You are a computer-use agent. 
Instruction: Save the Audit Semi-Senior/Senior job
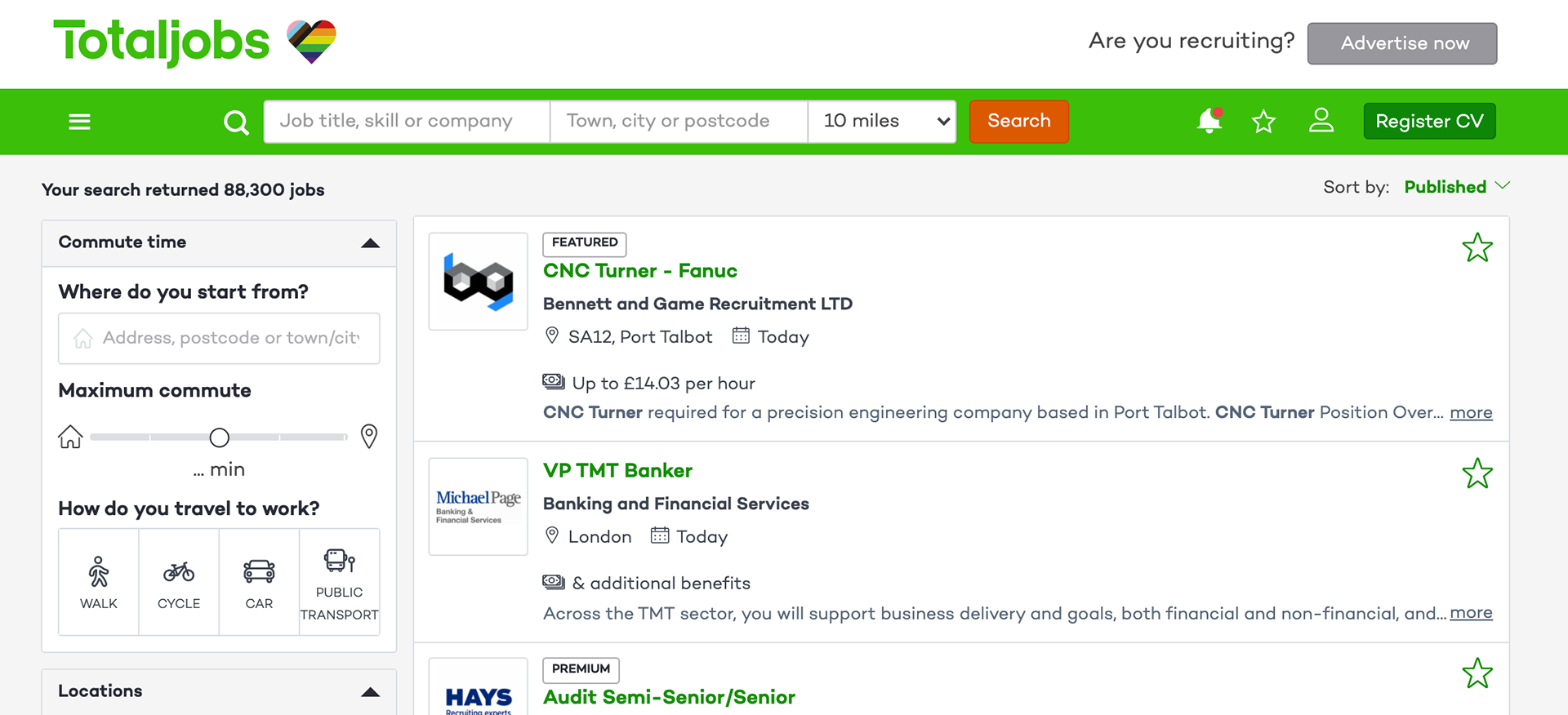[1477, 673]
